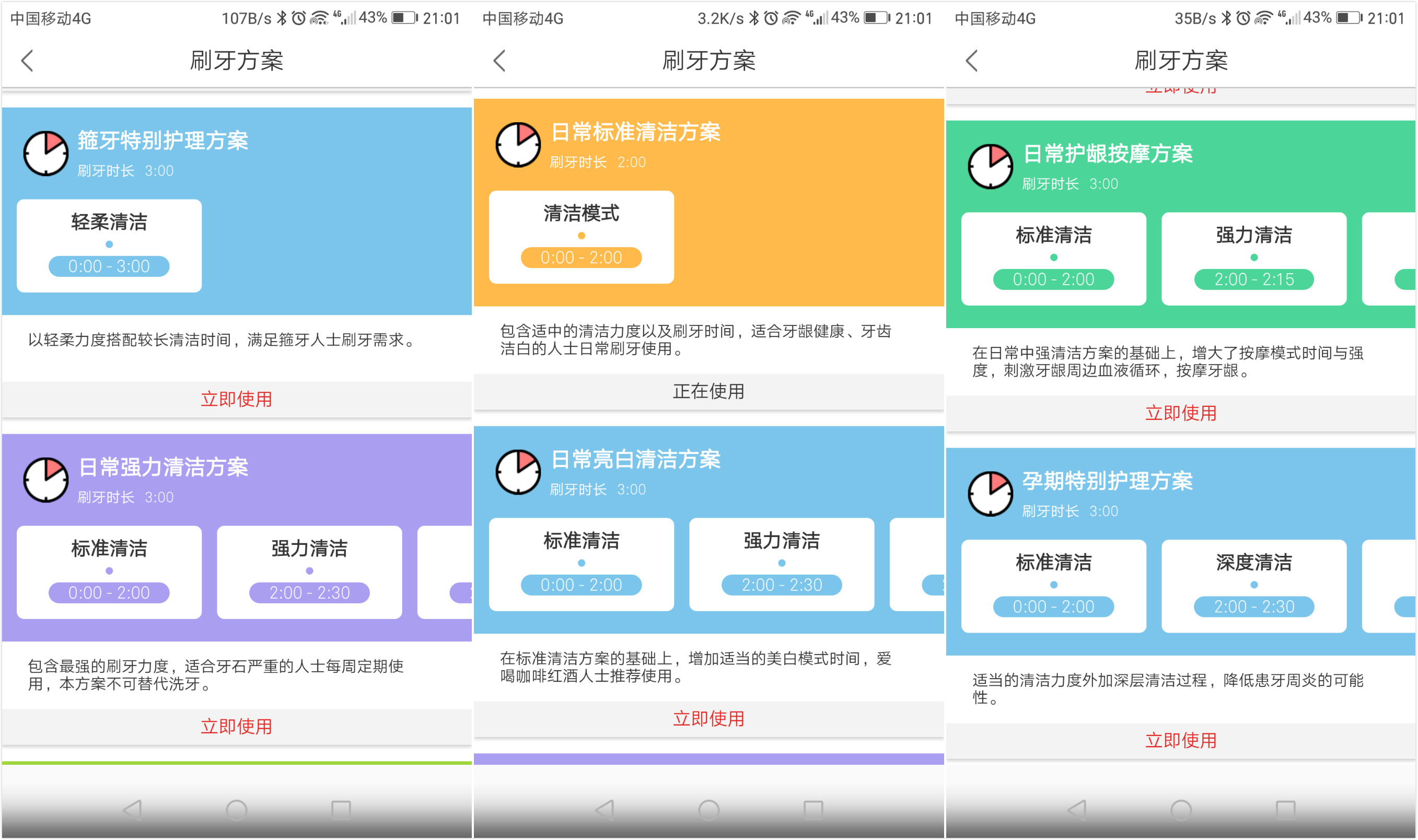The image size is (1418, 840).
Task: Select 清洁模式 card in orange plan
Action: [582, 237]
